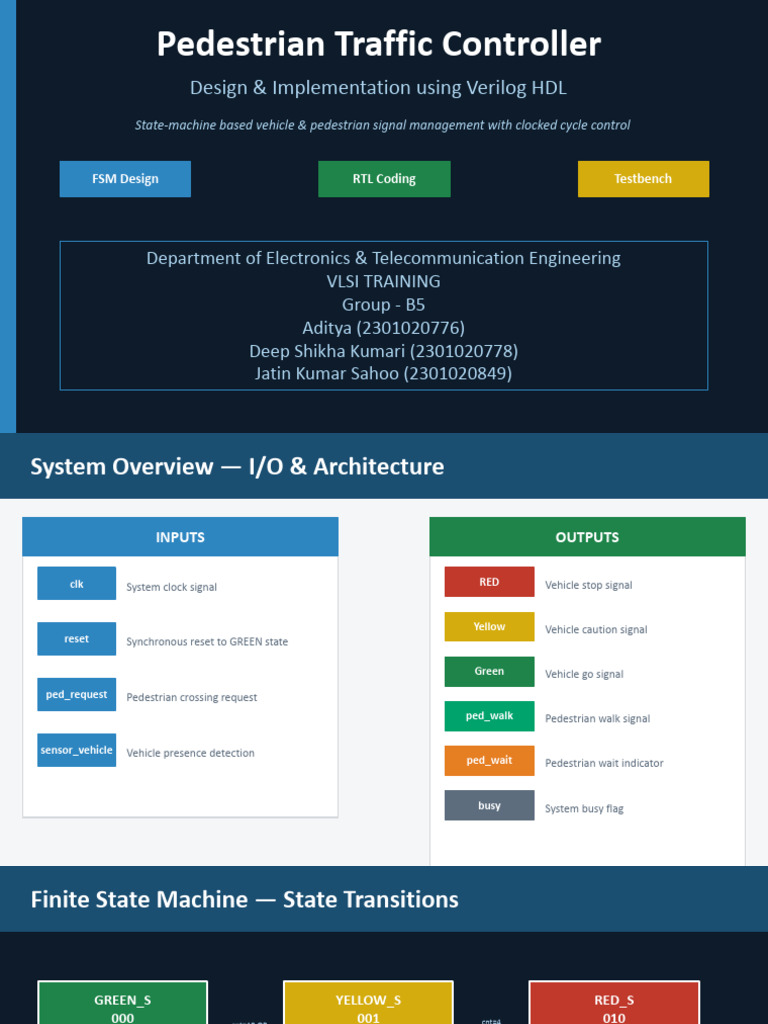Select 'System busy flag' description
This screenshot has height=1024, width=768.
point(584,808)
